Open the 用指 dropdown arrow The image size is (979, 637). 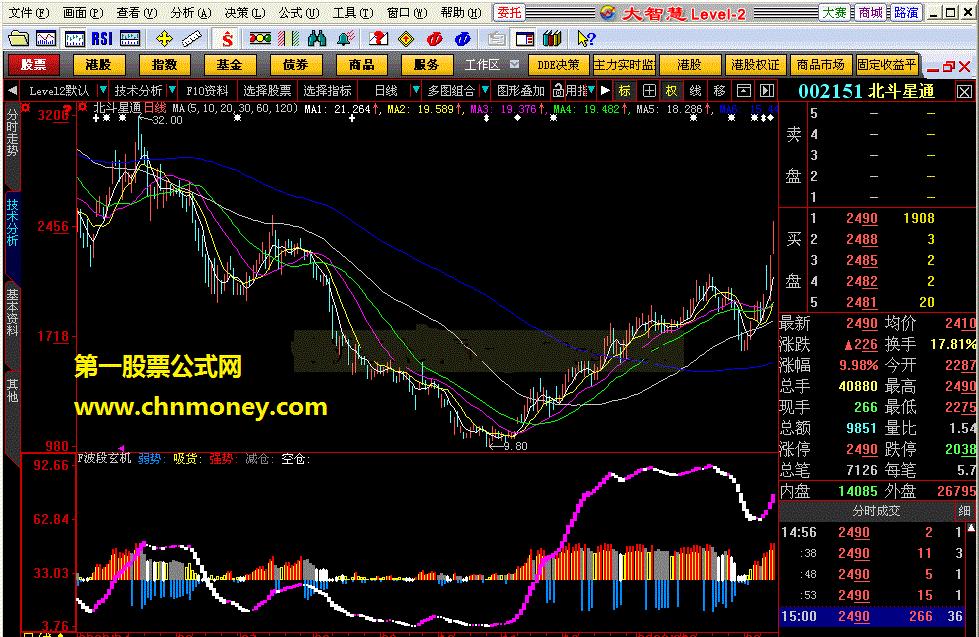point(591,91)
